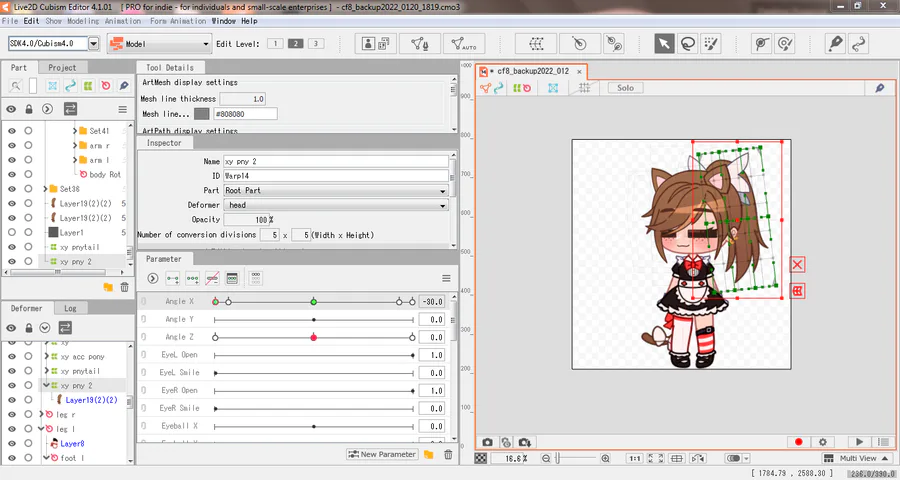Open parameter panel options menu
This screenshot has height=480, width=900.
[x=446, y=278]
